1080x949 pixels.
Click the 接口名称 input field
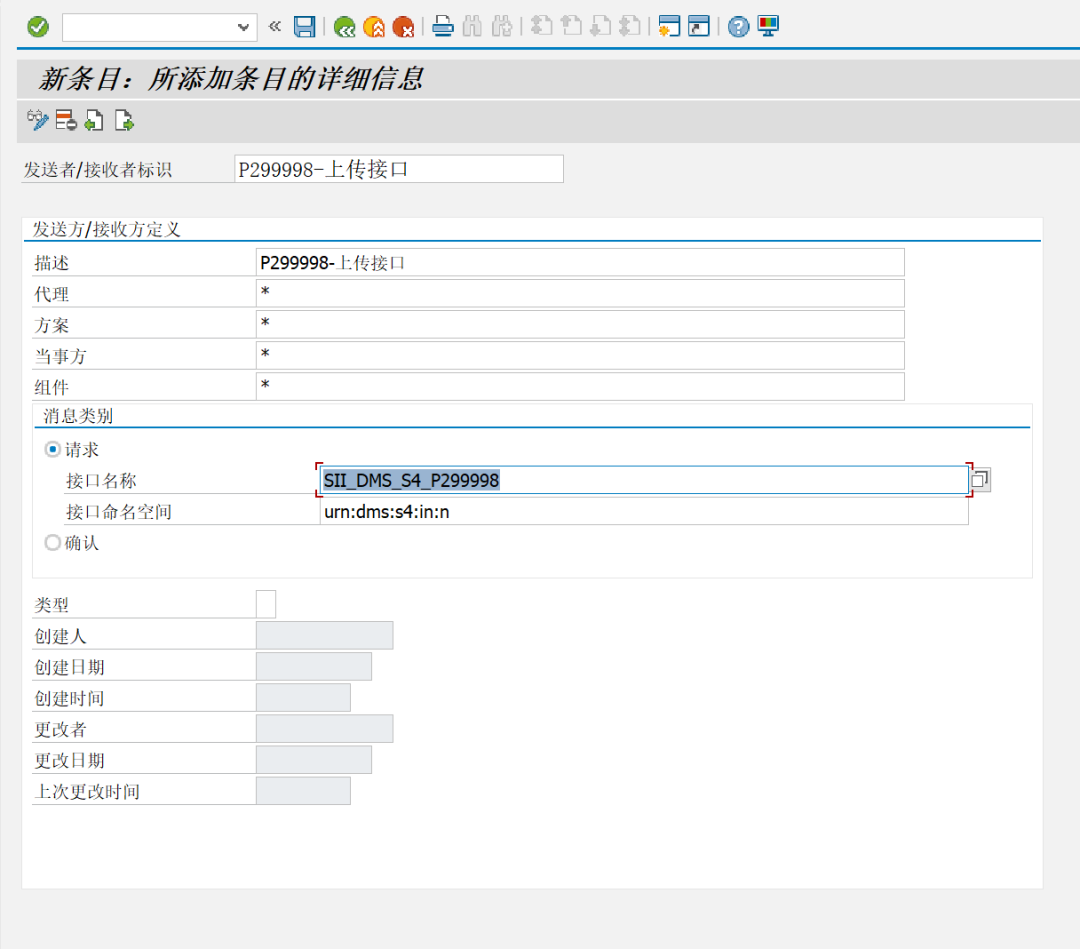coord(644,480)
